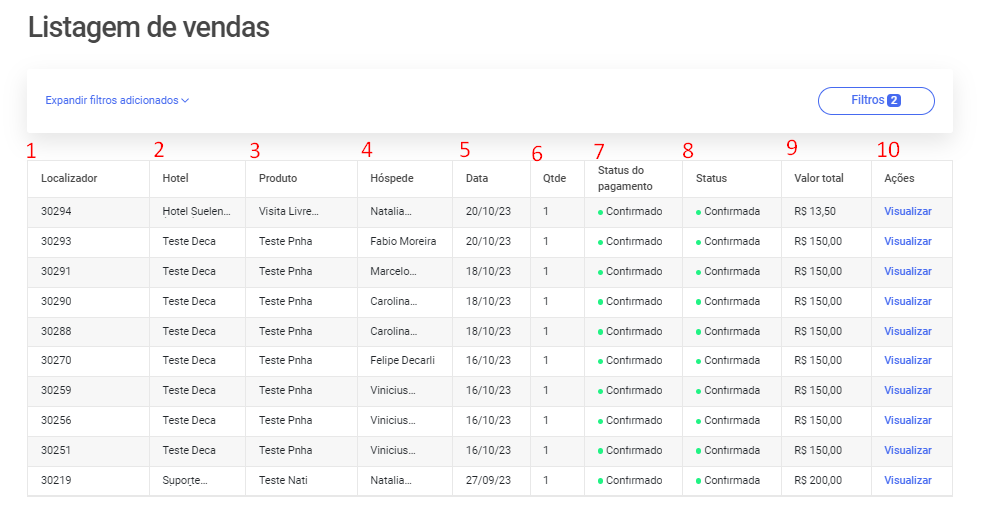Click the green payment status dot for 30294
Image resolution: width=981 pixels, height=515 pixels.
click(600, 213)
